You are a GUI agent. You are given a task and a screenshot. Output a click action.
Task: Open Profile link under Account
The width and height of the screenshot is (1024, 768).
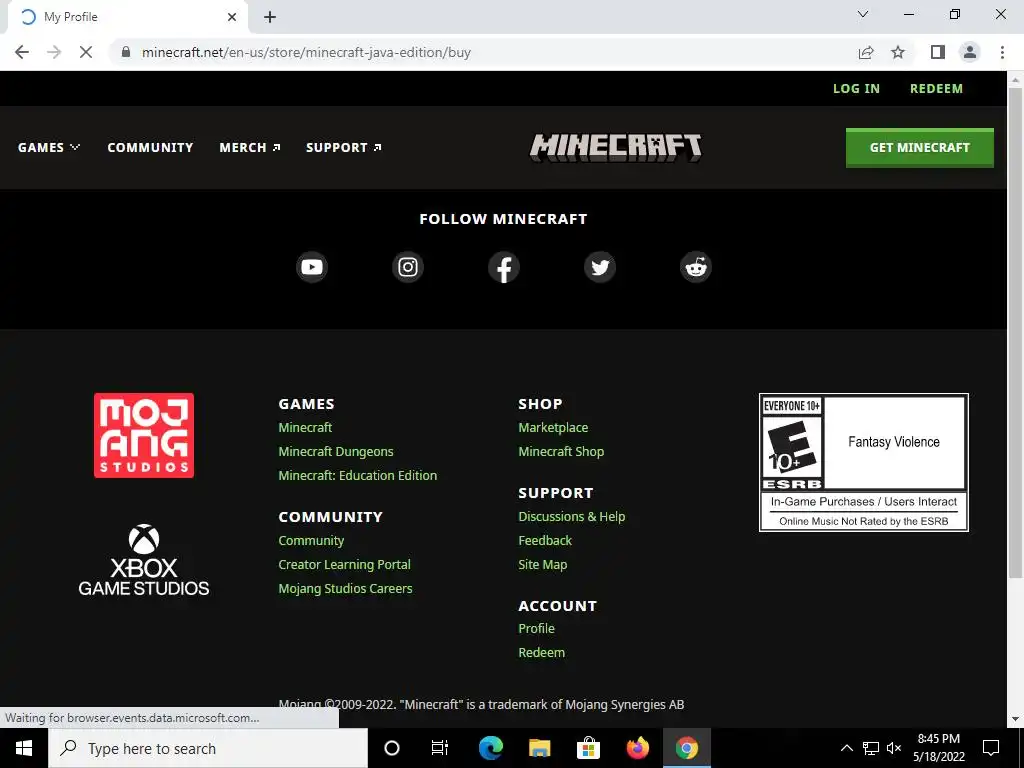tap(536, 629)
